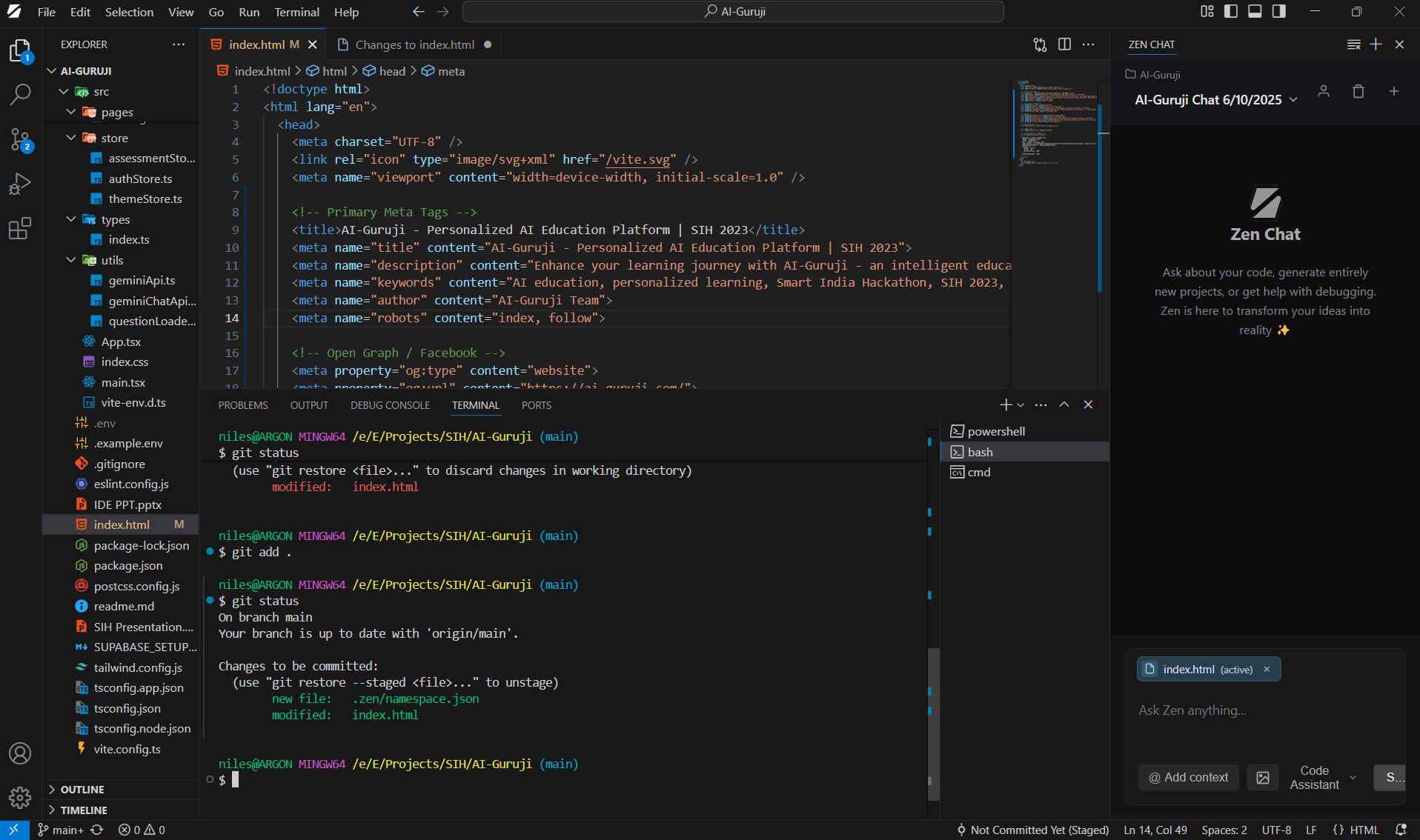Switch to the DEBUG CONSOLE panel tab

[390, 405]
